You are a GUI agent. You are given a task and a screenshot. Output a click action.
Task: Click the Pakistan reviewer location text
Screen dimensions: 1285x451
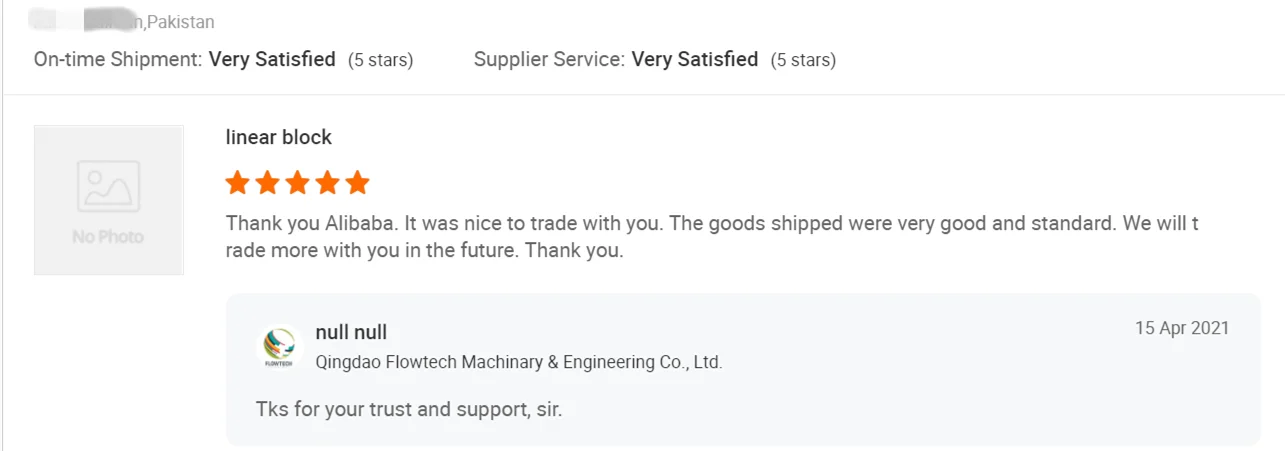180,22
